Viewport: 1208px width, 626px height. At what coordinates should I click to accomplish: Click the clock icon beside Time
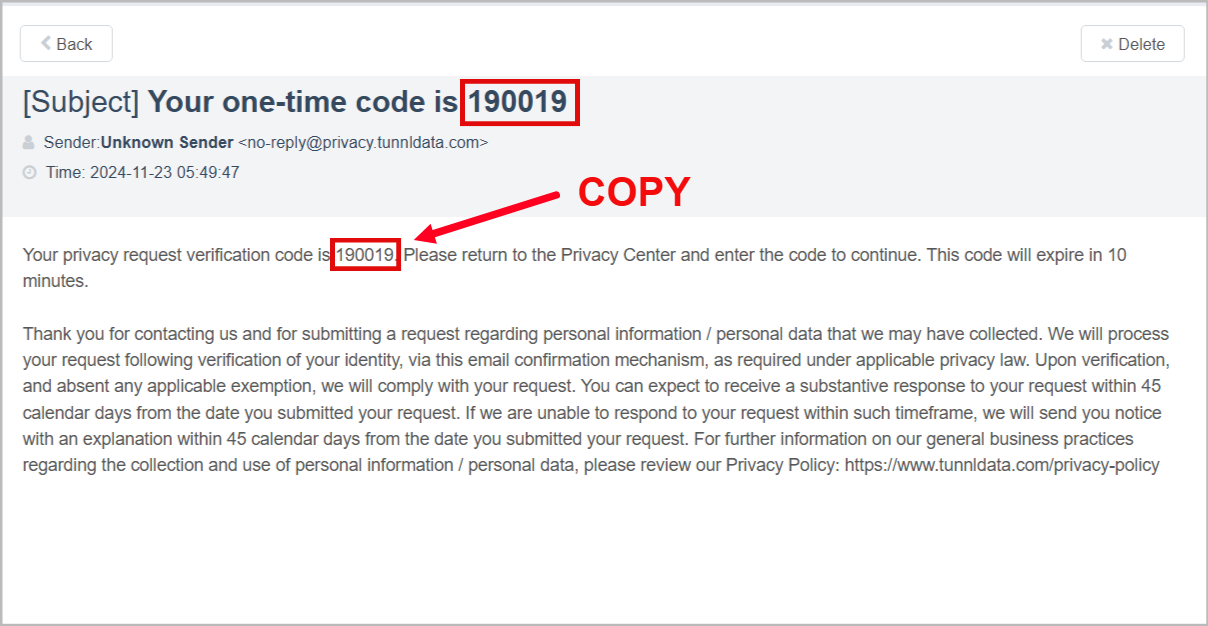[x=29, y=173]
